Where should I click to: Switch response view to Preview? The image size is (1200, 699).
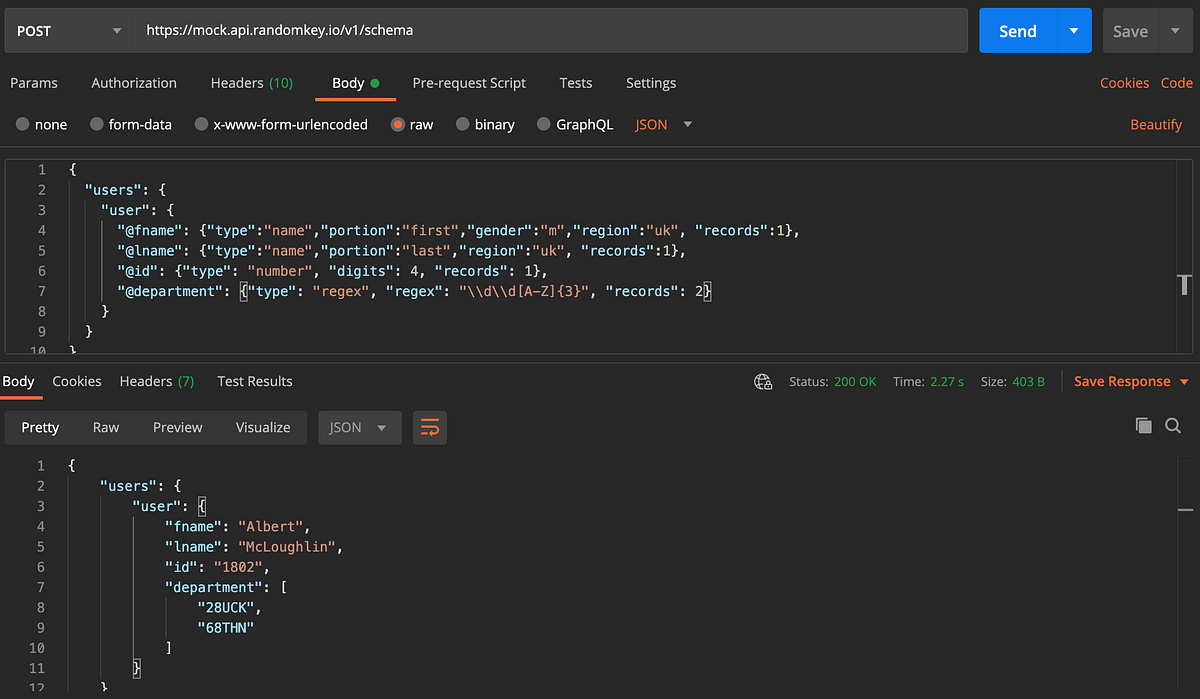tap(178, 427)
